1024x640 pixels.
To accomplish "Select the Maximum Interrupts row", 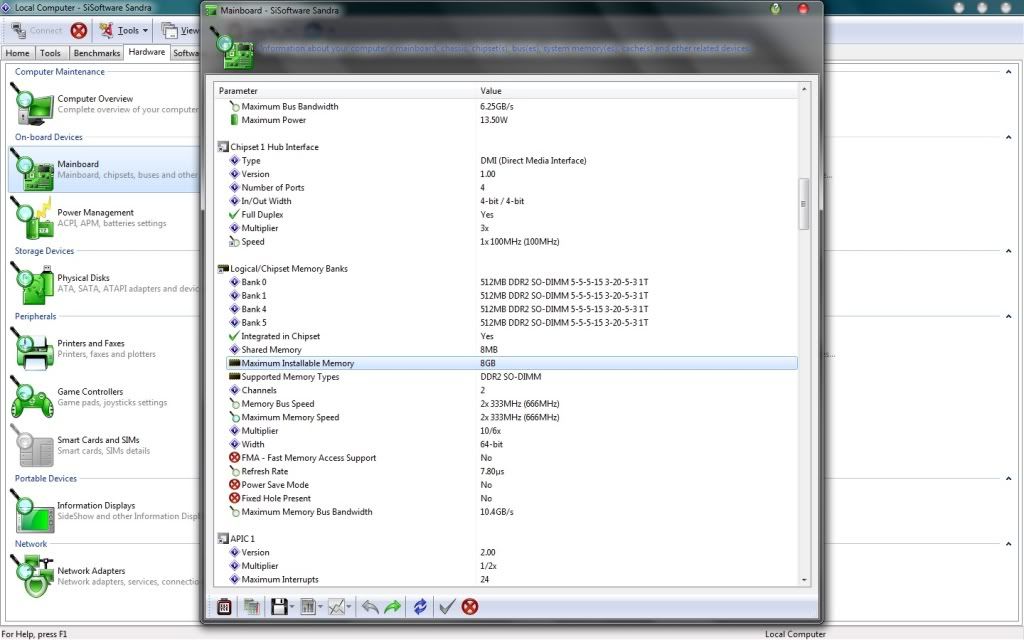I will pyautogui.click(x=512, y=579).
